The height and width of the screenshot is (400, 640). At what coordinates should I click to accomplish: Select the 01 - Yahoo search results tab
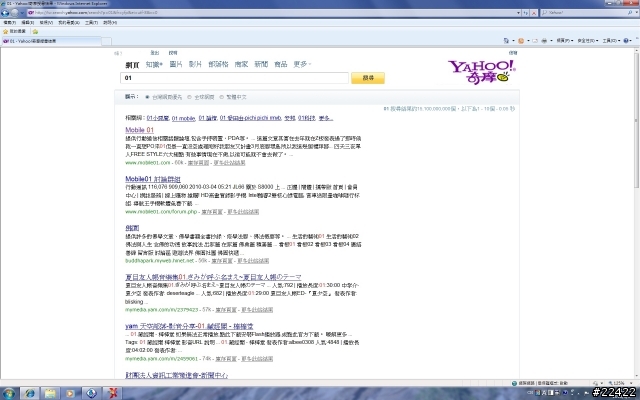[x=51, y=41]
